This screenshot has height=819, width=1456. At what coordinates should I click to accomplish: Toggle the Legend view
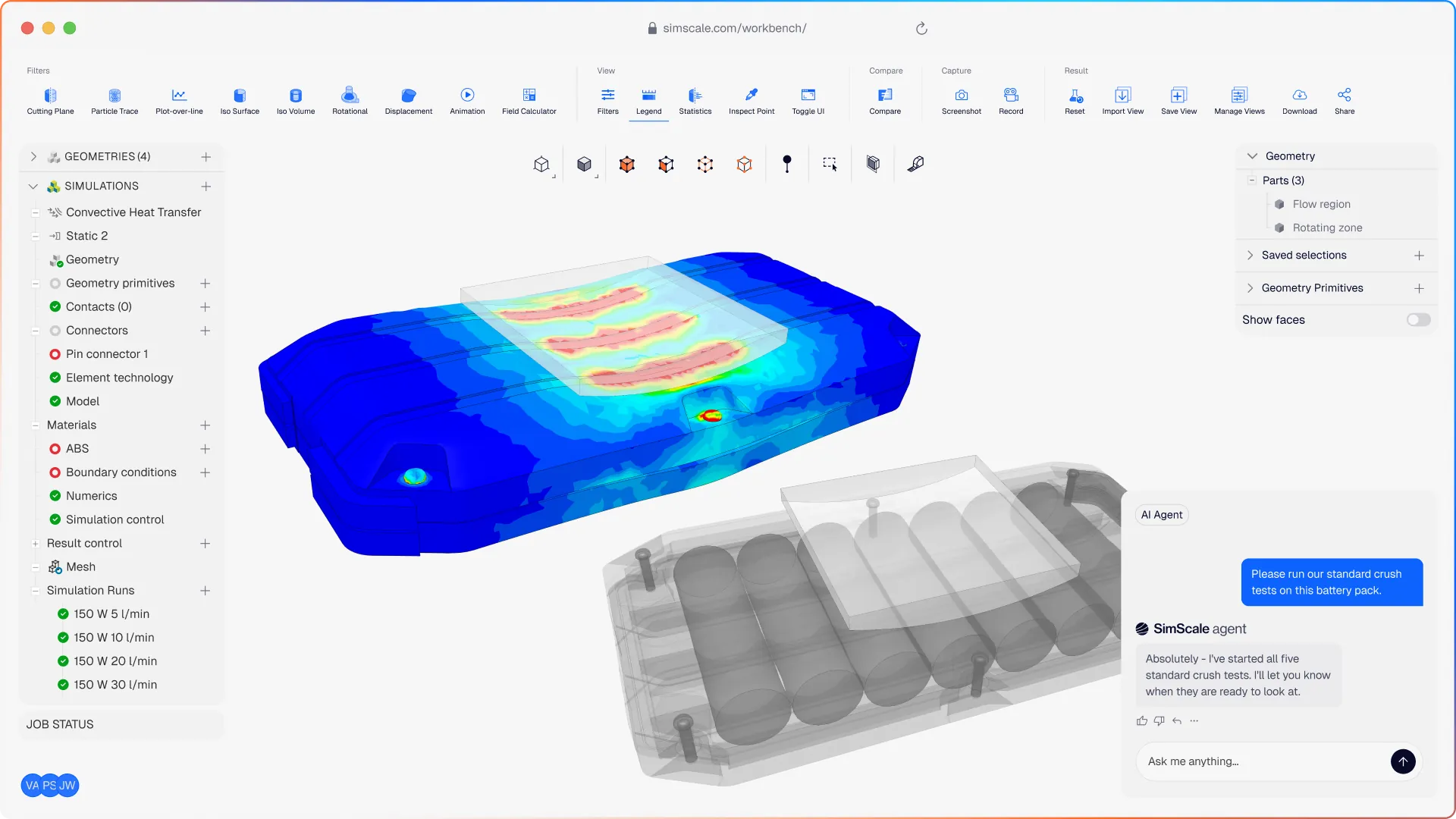649,101
